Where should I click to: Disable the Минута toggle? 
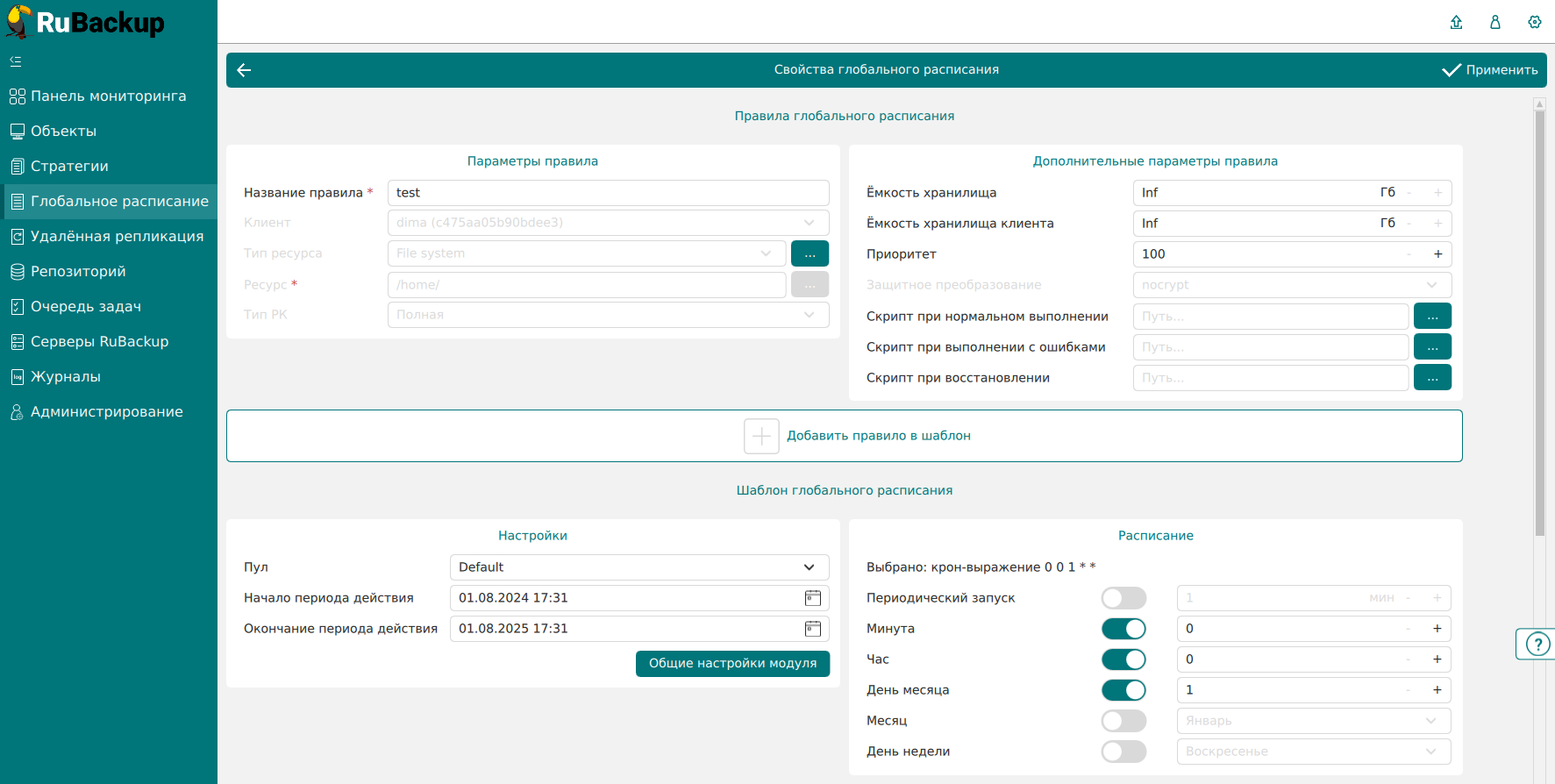point(1123,629)
